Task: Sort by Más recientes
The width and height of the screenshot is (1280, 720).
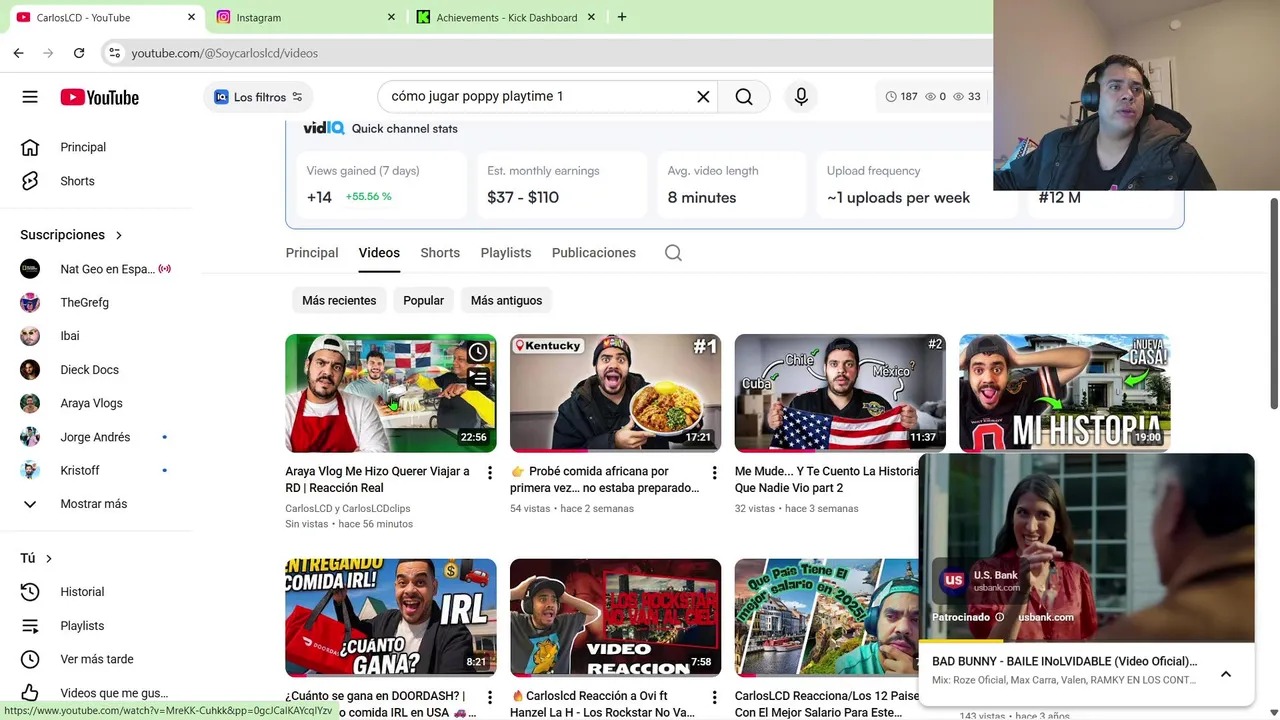Action: pos(339,300)
